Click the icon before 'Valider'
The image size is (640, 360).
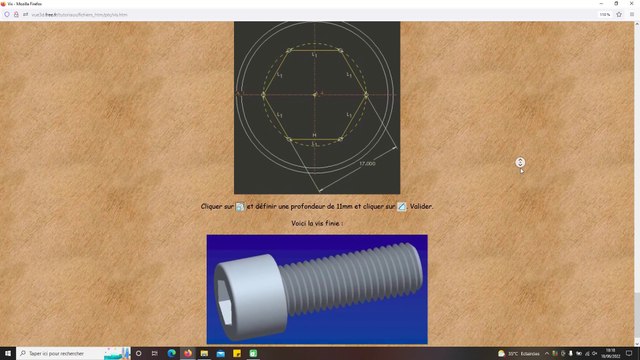click(x=402, y=207)
